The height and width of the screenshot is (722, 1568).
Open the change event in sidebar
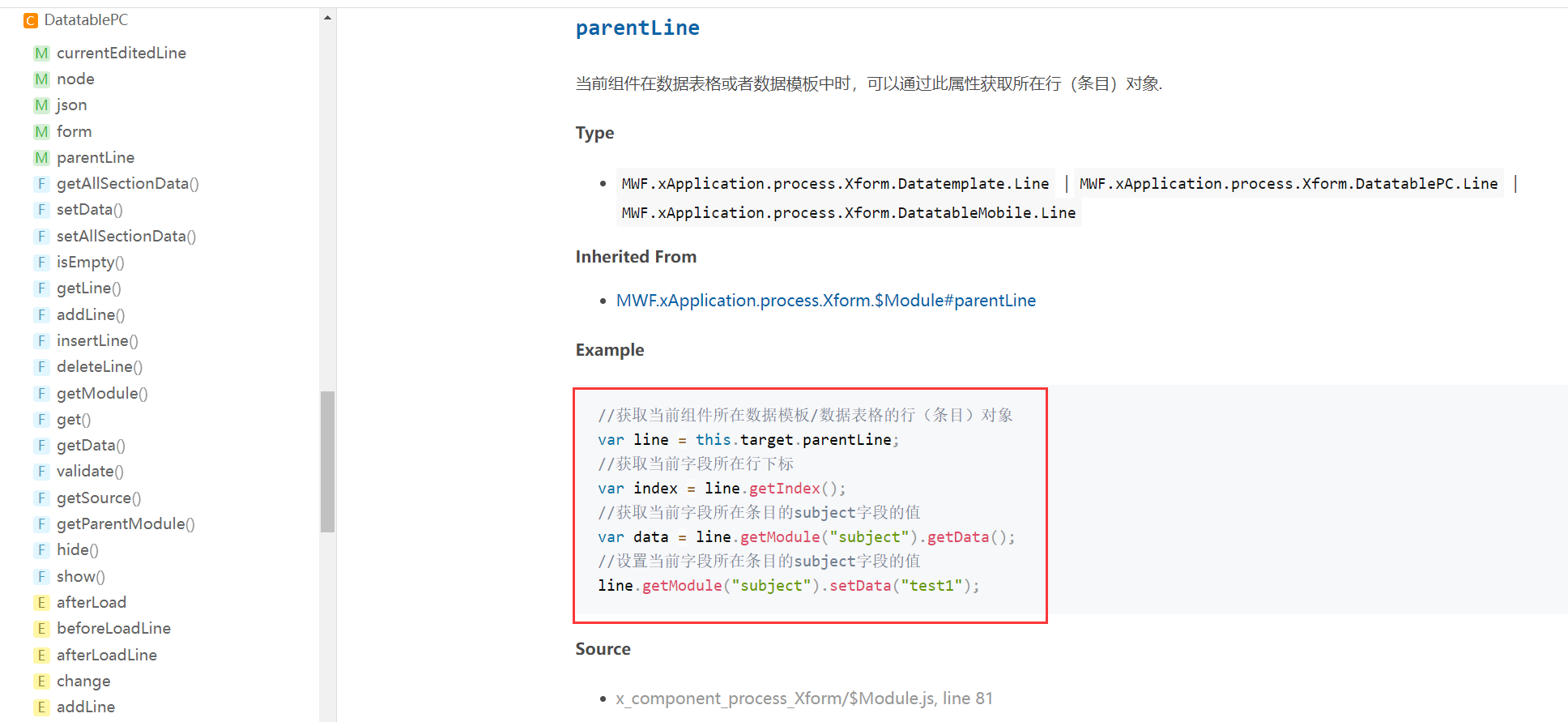tap(83, 681)
